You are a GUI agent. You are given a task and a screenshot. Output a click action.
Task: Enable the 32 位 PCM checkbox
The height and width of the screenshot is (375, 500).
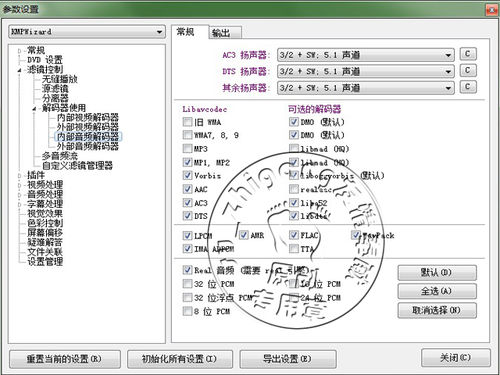(187, 284)
